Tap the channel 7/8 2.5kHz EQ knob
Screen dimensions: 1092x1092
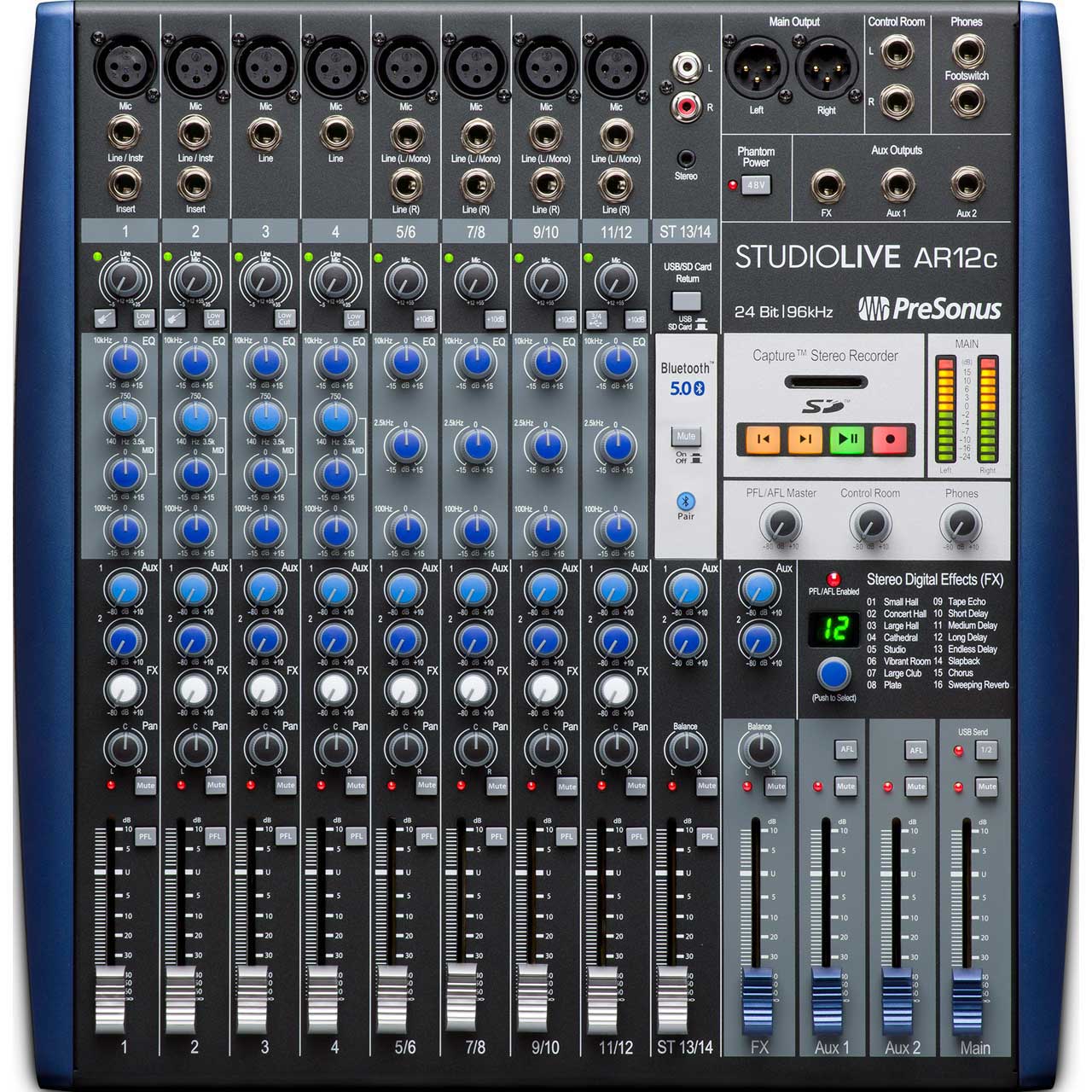click(x=476, y=444)
